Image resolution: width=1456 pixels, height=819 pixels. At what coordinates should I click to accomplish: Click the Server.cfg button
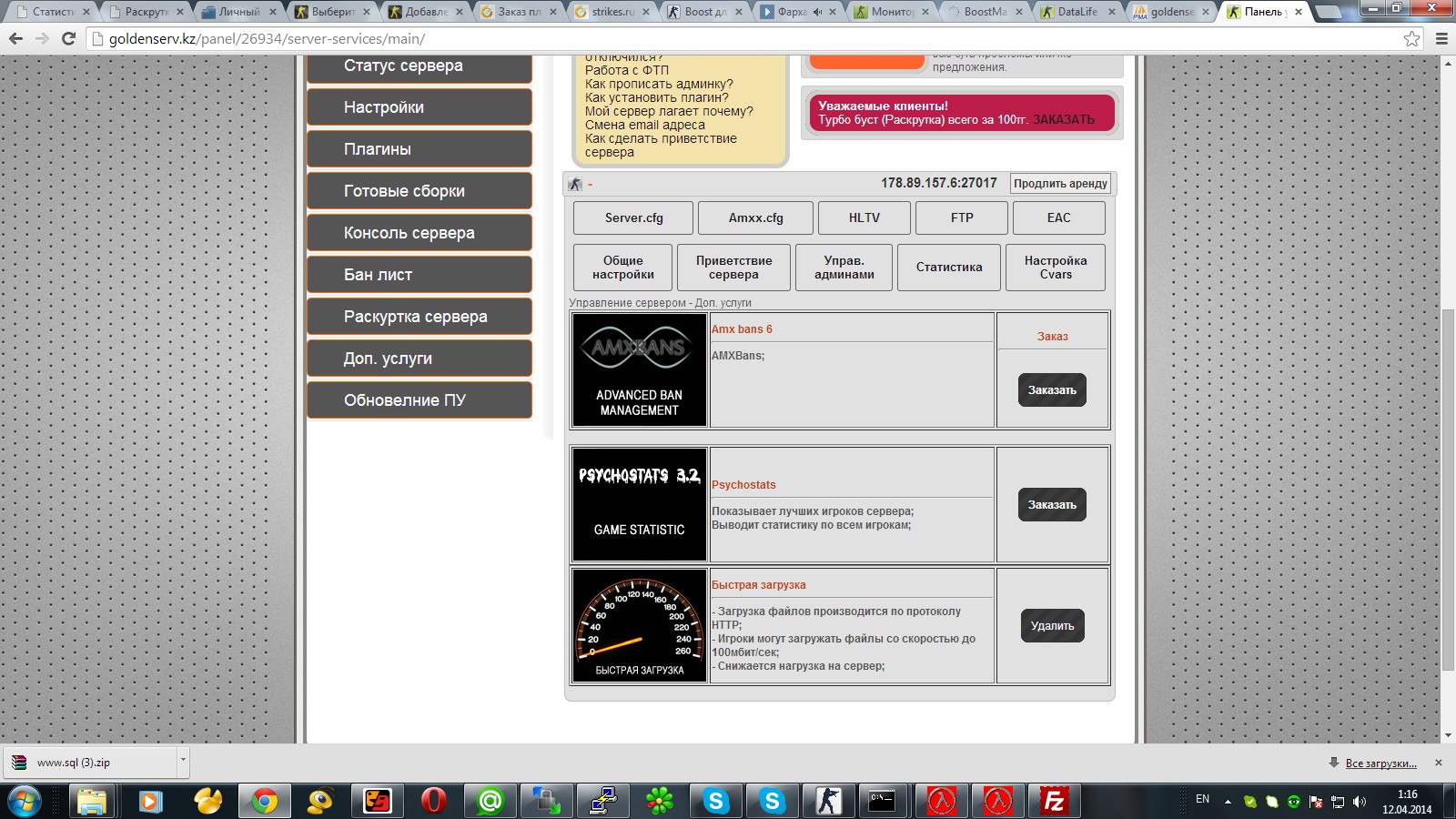point(633,218)
